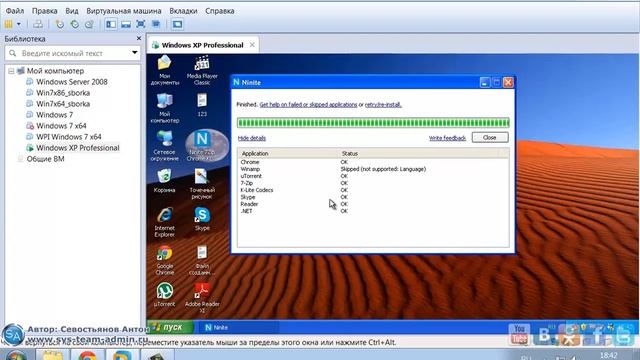Click the Мои документы desktop icon

[x=164, y=70]
